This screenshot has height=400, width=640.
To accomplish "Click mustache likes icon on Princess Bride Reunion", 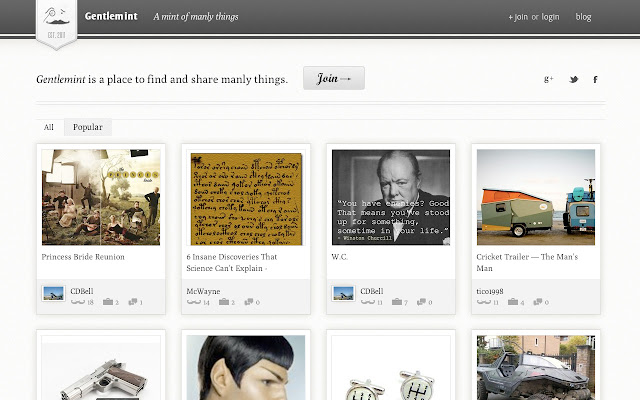I will coord(78,302).
